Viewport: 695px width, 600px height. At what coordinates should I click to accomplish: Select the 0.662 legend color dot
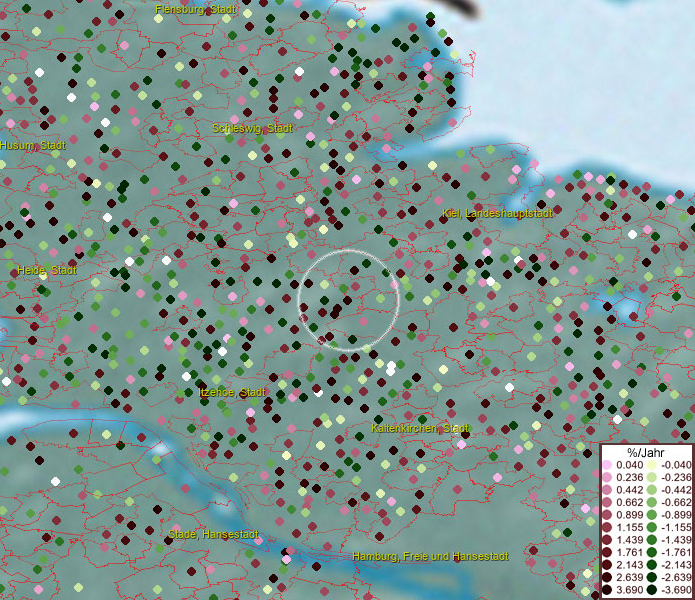pos(607,503)
